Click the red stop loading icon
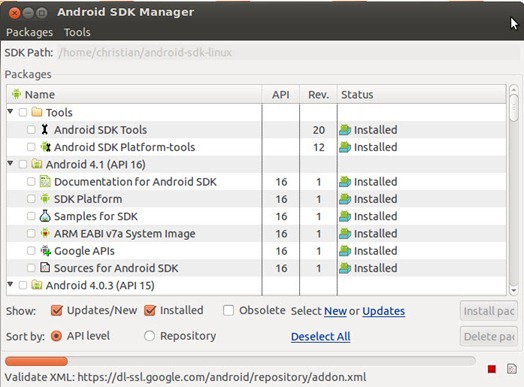This screenshot has height=387, width=524. click(x=492, y=369)
